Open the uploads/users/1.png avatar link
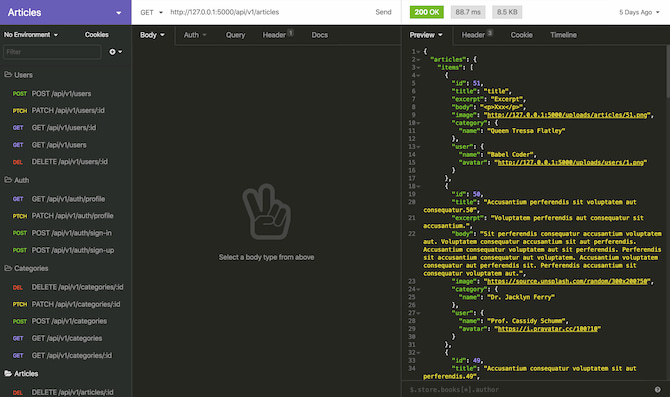The height and width of the screenshot is (397, 670). point(570,162)
